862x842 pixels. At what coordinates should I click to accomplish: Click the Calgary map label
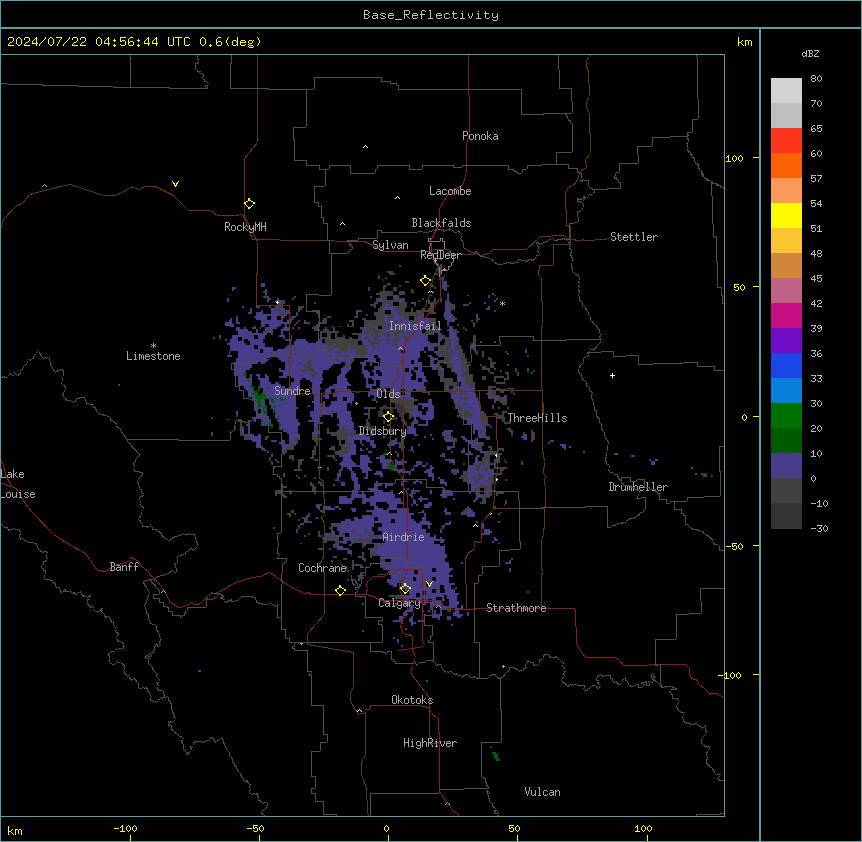tap(399, 603)
